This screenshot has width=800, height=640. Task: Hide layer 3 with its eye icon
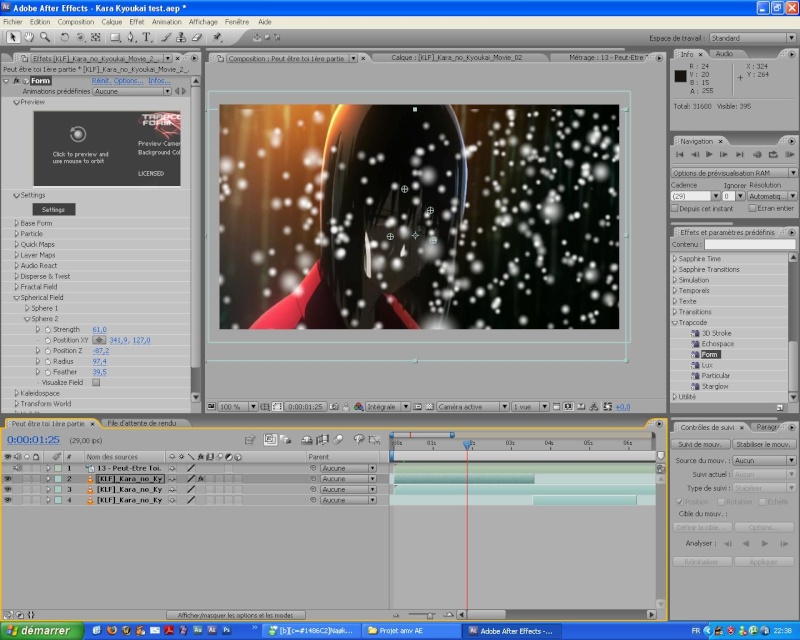(8, 489)
